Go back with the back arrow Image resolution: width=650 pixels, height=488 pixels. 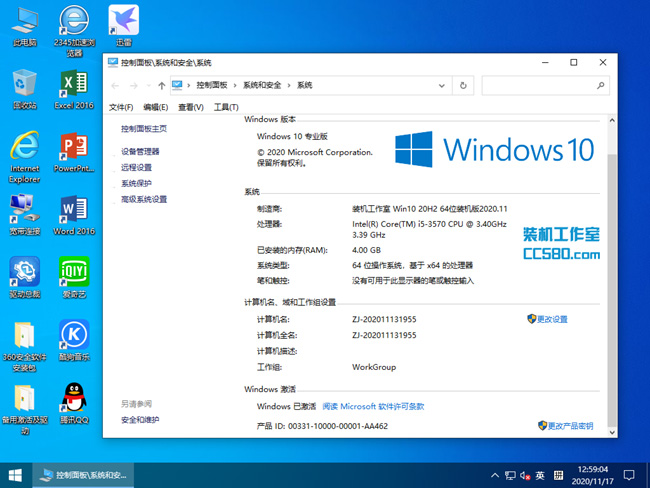point(115,86)
